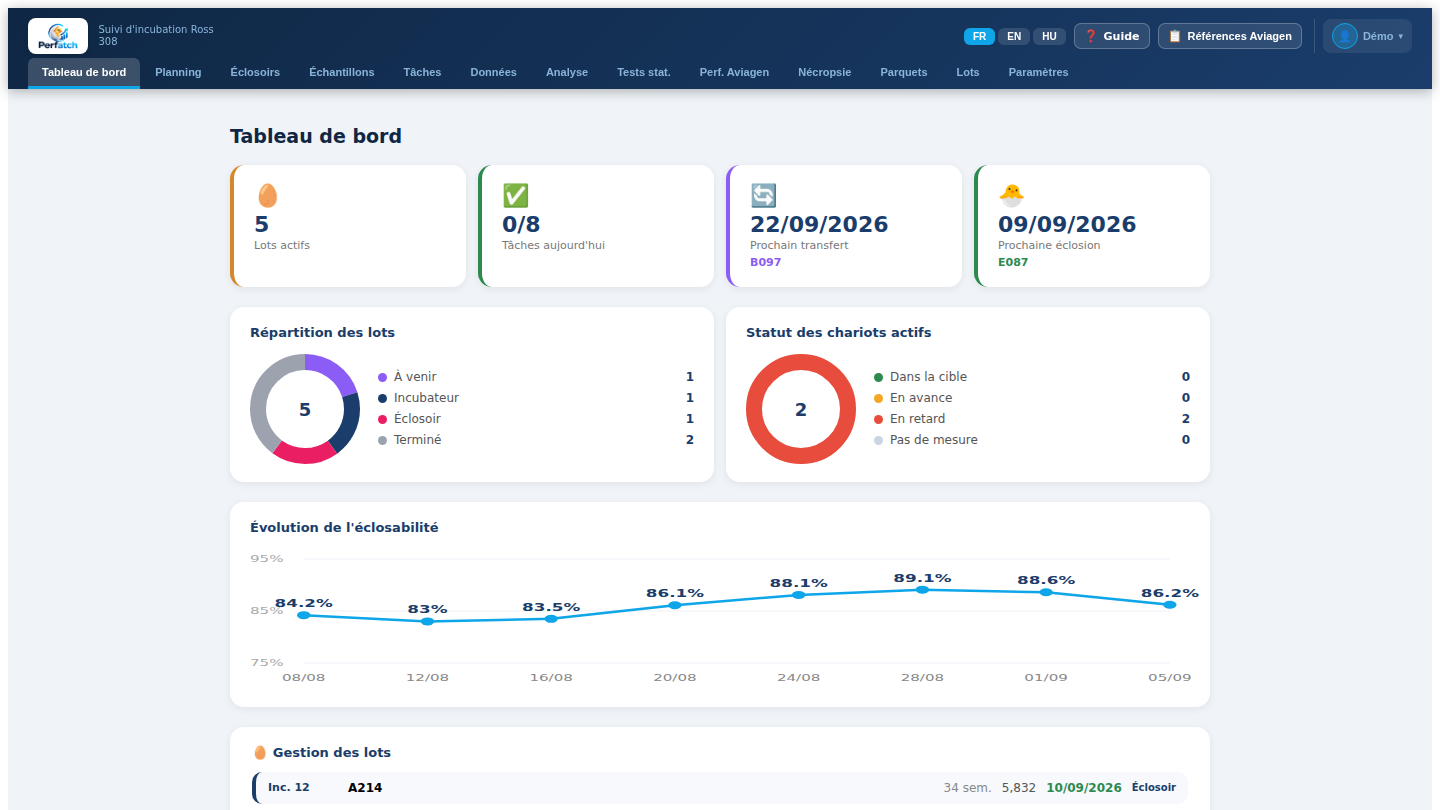
Task: Open the Démo user dropdown
Action: pos(1367,36)
